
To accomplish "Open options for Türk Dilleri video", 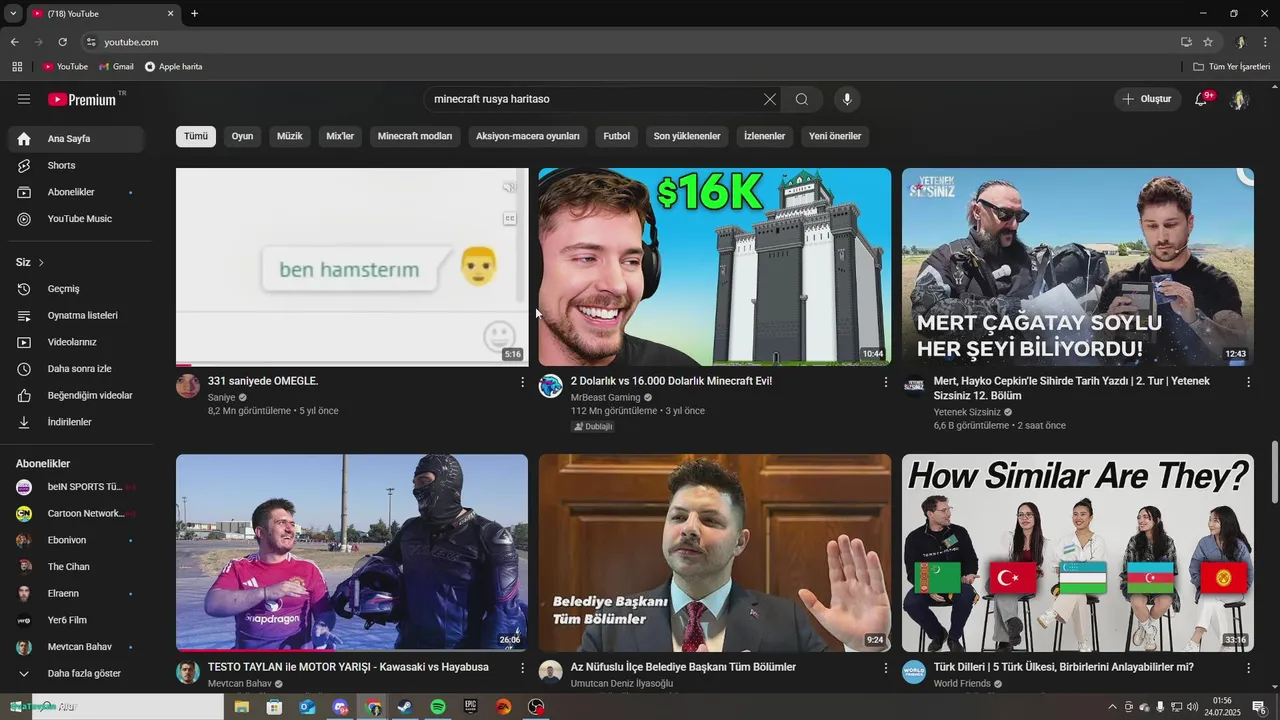I will (x=1248, y=668).
